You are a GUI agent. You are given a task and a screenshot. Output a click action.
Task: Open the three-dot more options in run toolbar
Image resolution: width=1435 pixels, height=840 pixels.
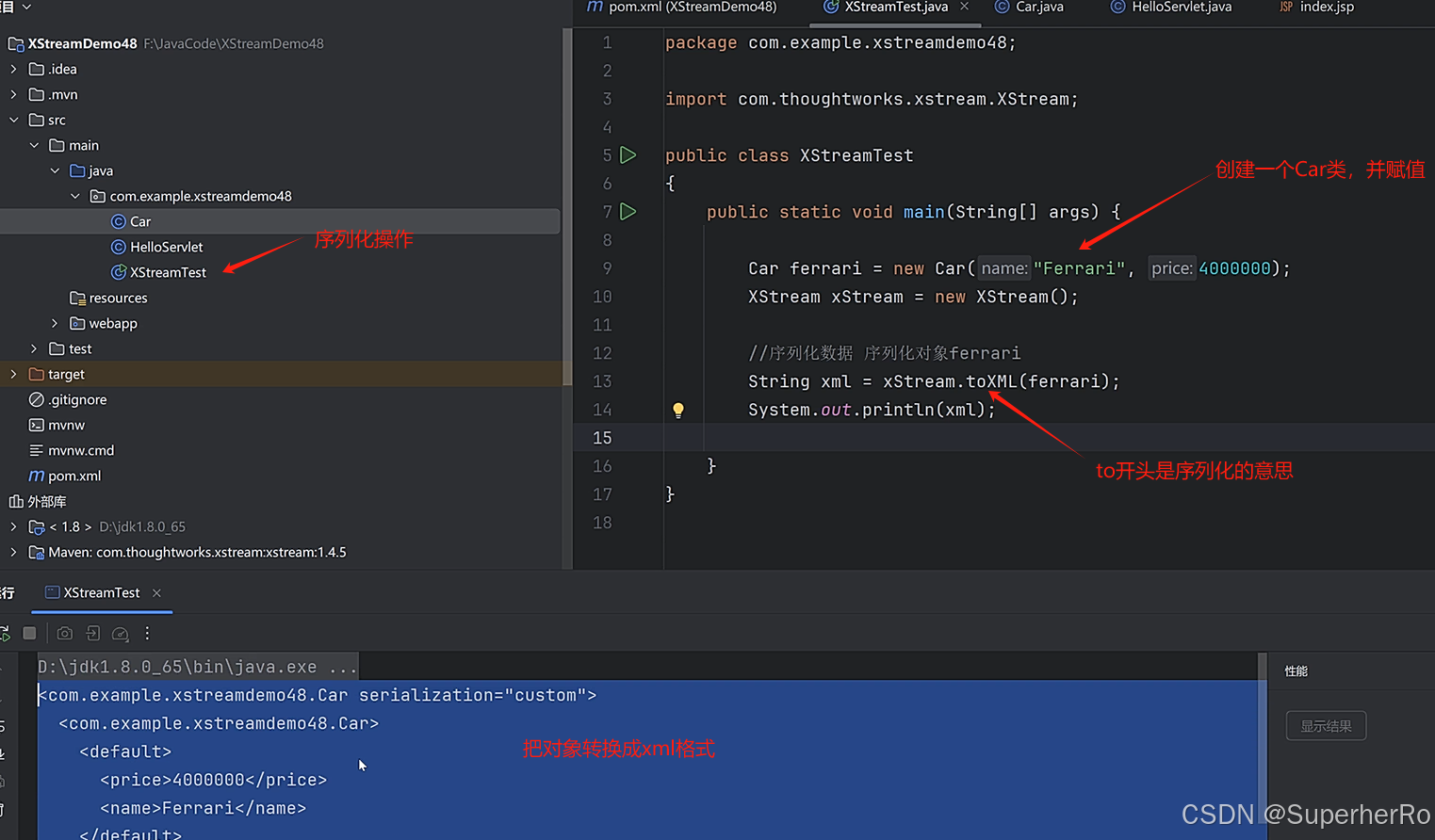(147, 634)
